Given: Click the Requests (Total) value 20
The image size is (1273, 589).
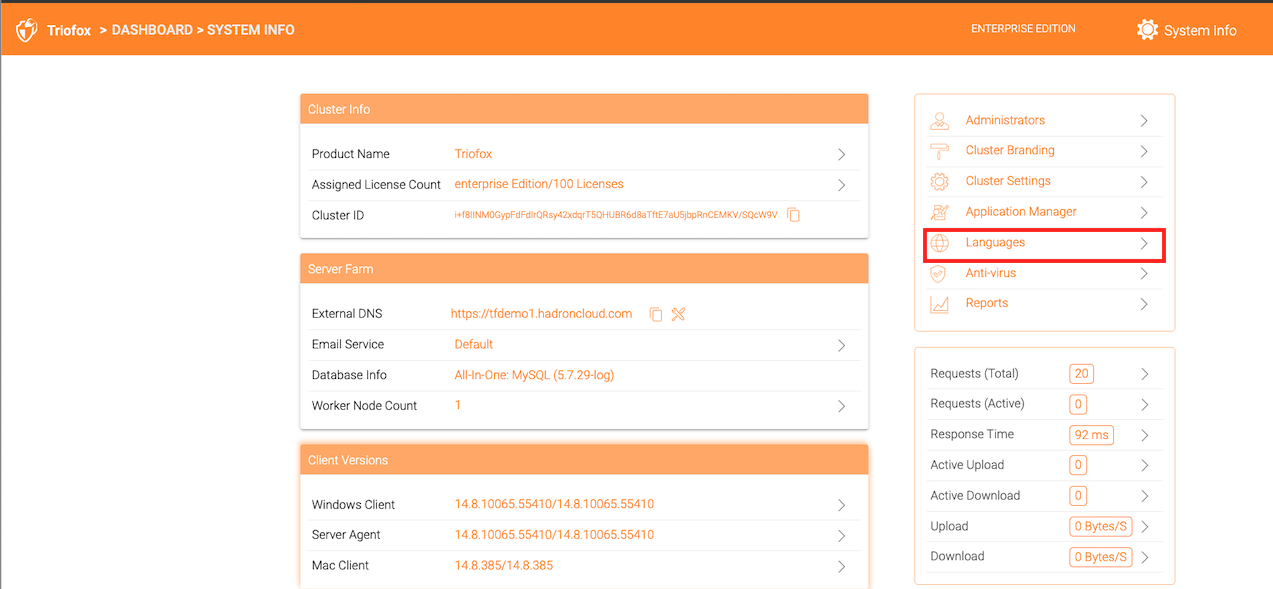Looking at the screenshot, I should tap(1081, 374).
